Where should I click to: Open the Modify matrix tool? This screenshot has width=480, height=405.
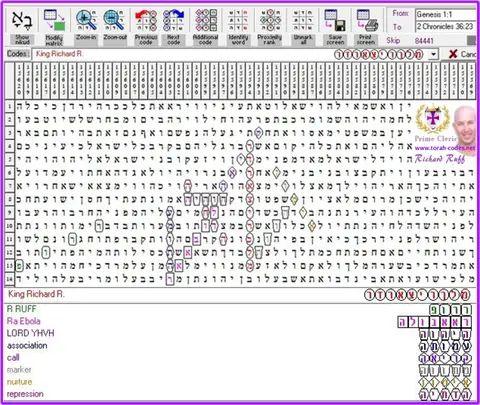[x=54, y=27]
